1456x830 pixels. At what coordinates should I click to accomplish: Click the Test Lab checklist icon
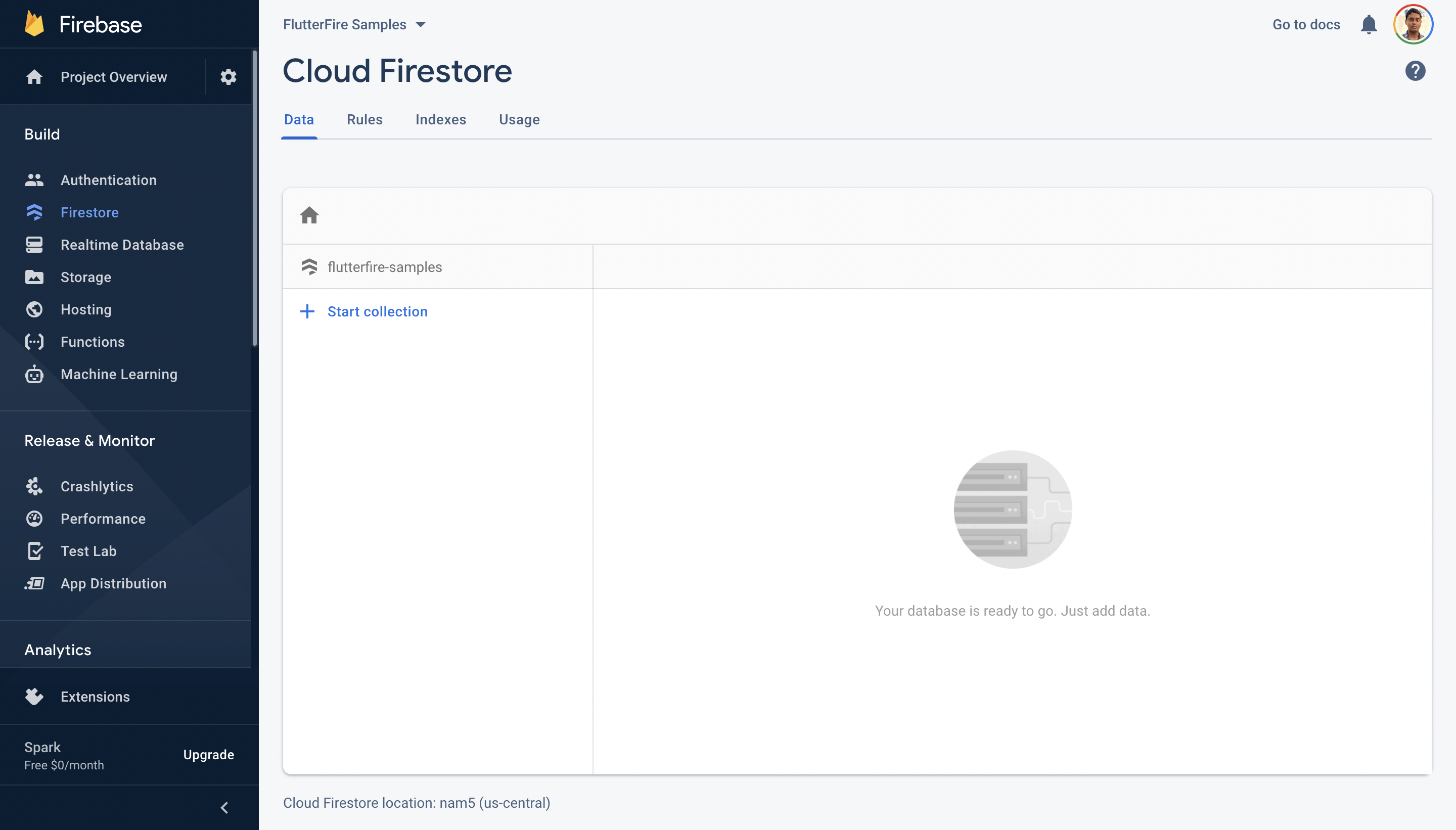pyautogui.click(x=35, y=551)
